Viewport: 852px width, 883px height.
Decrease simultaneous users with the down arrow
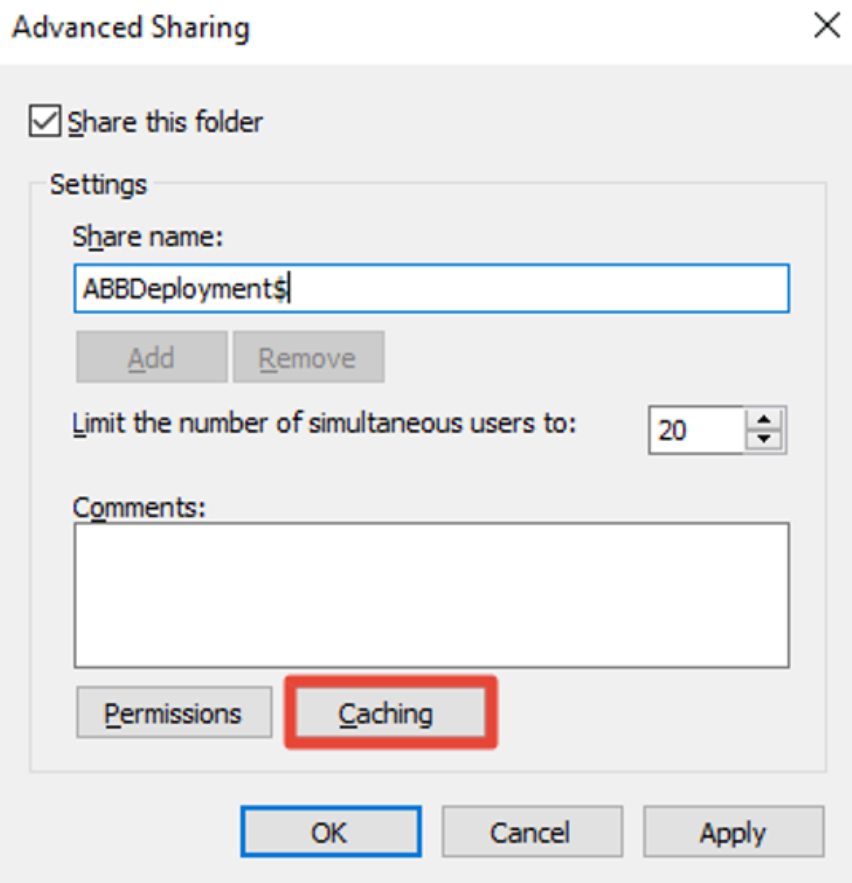[x=764, y=439]
